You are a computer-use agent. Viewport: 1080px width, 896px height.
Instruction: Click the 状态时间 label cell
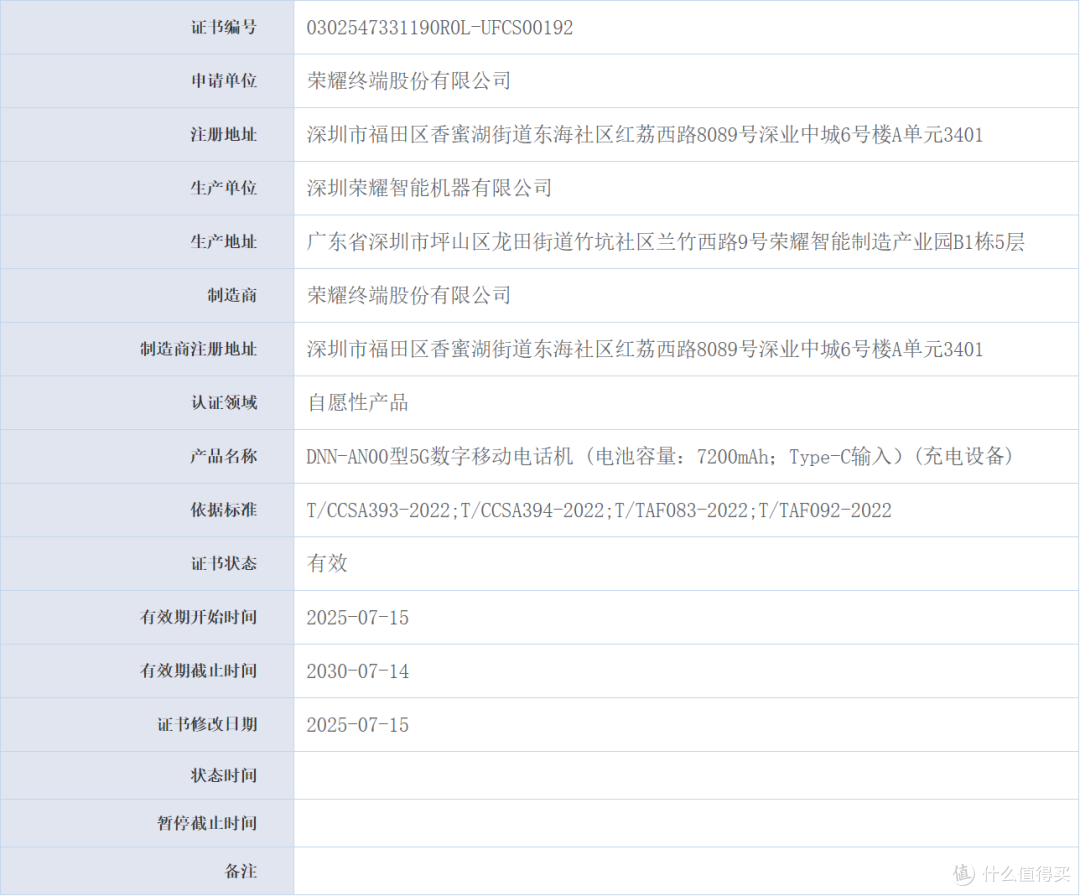click(147, 775)
